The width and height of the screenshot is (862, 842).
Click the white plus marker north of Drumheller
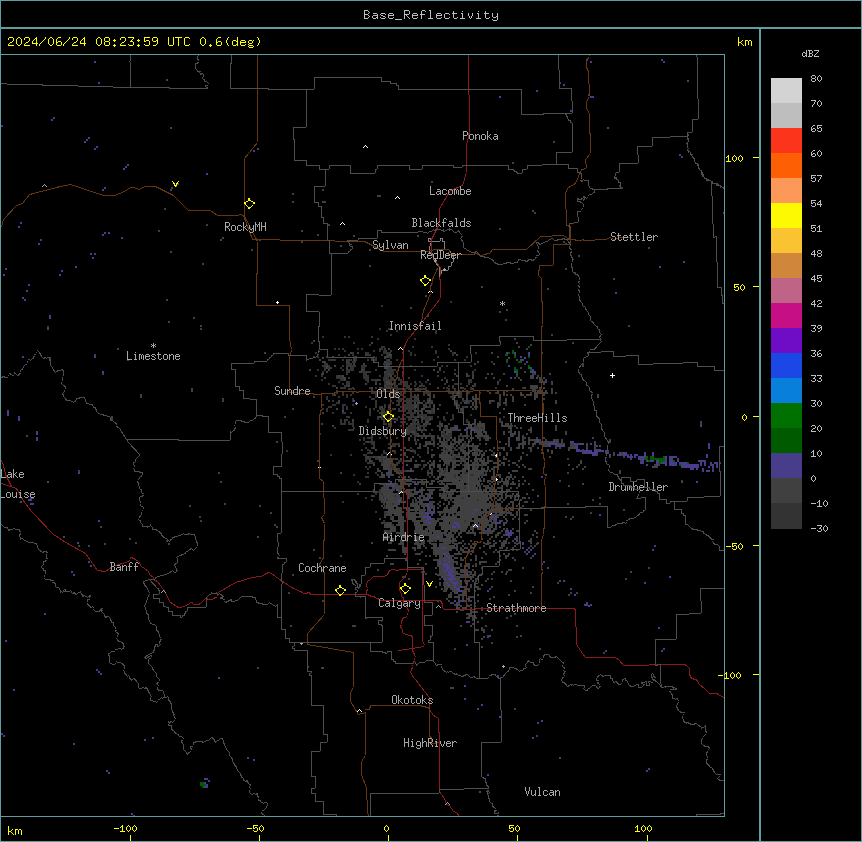click(612, 375)
